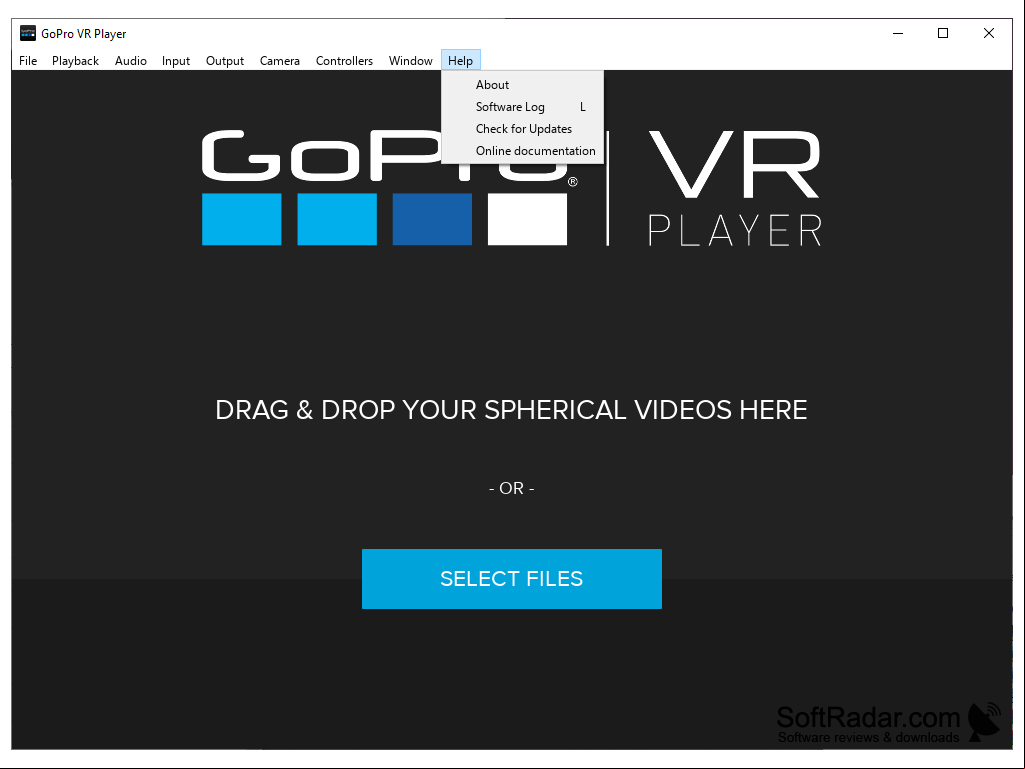Open the Audio menu
Viewport: 1025px width, 769px height.
coord(131,61)
